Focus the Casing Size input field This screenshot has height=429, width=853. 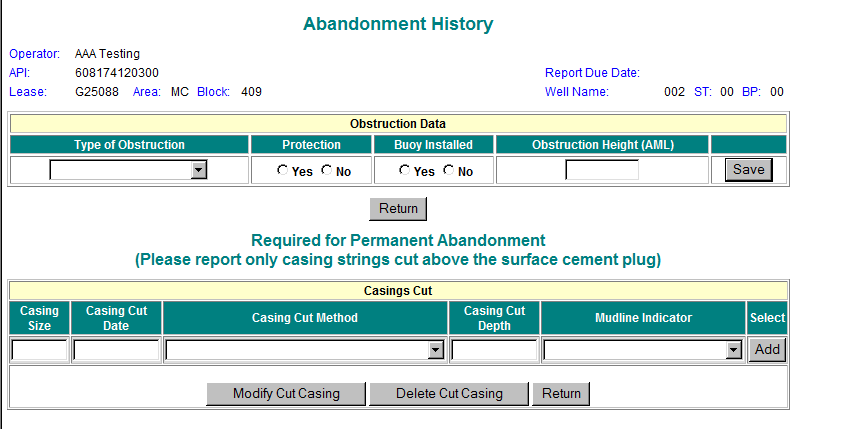[x=40, y=350]
